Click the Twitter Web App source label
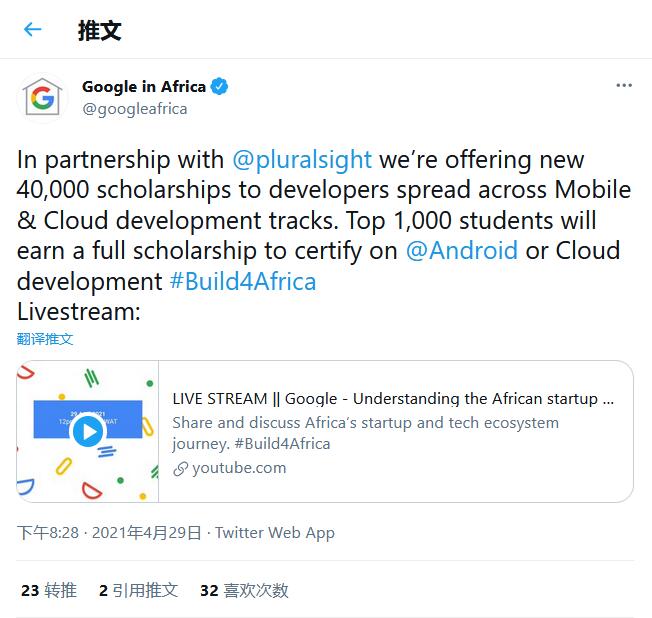Screen dimensions: 652x618 (x=275, y=533)
